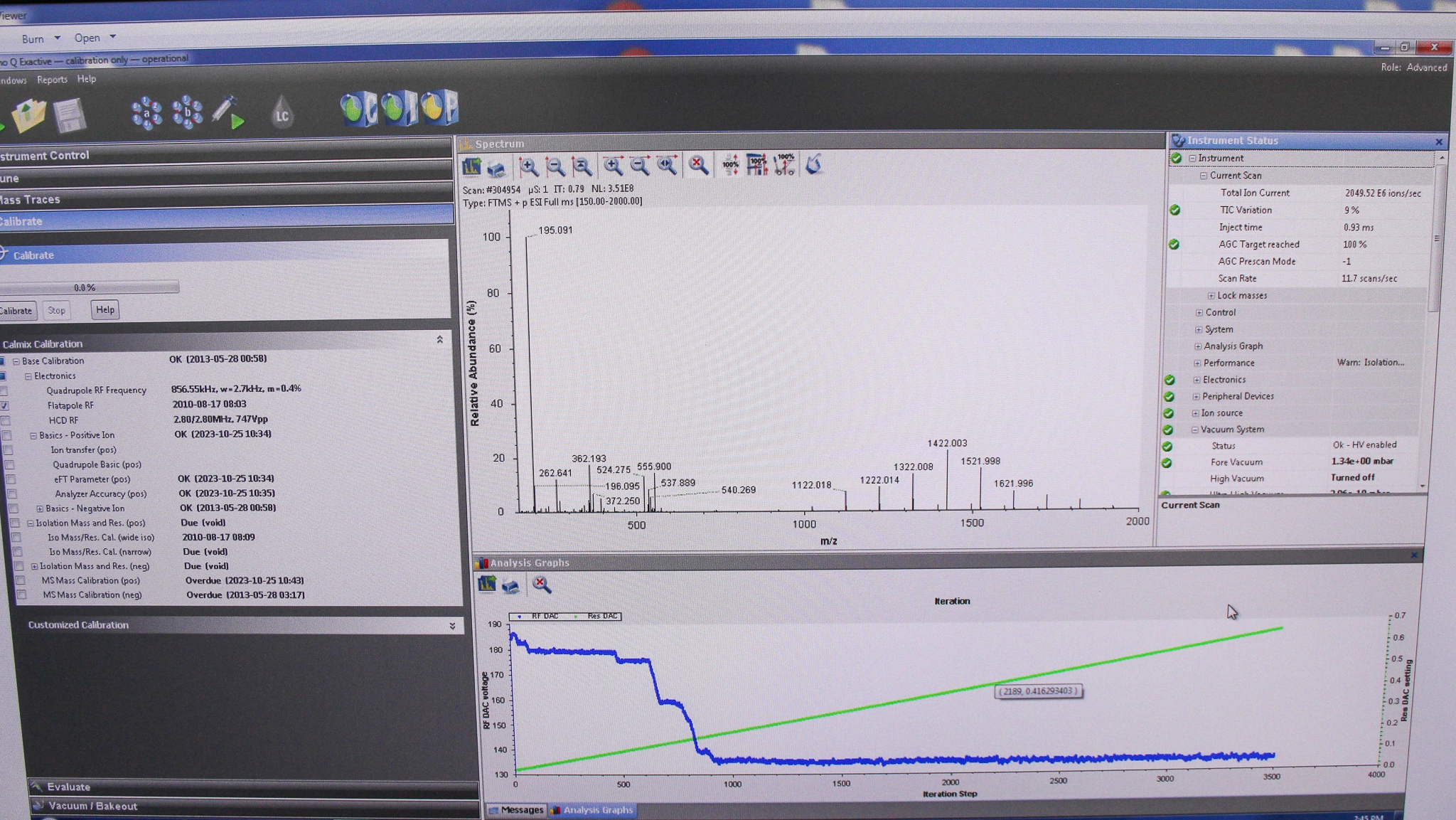
Task: Toggle Analyzer Accuracy (pos) checkbox
Action: (12, 494)
